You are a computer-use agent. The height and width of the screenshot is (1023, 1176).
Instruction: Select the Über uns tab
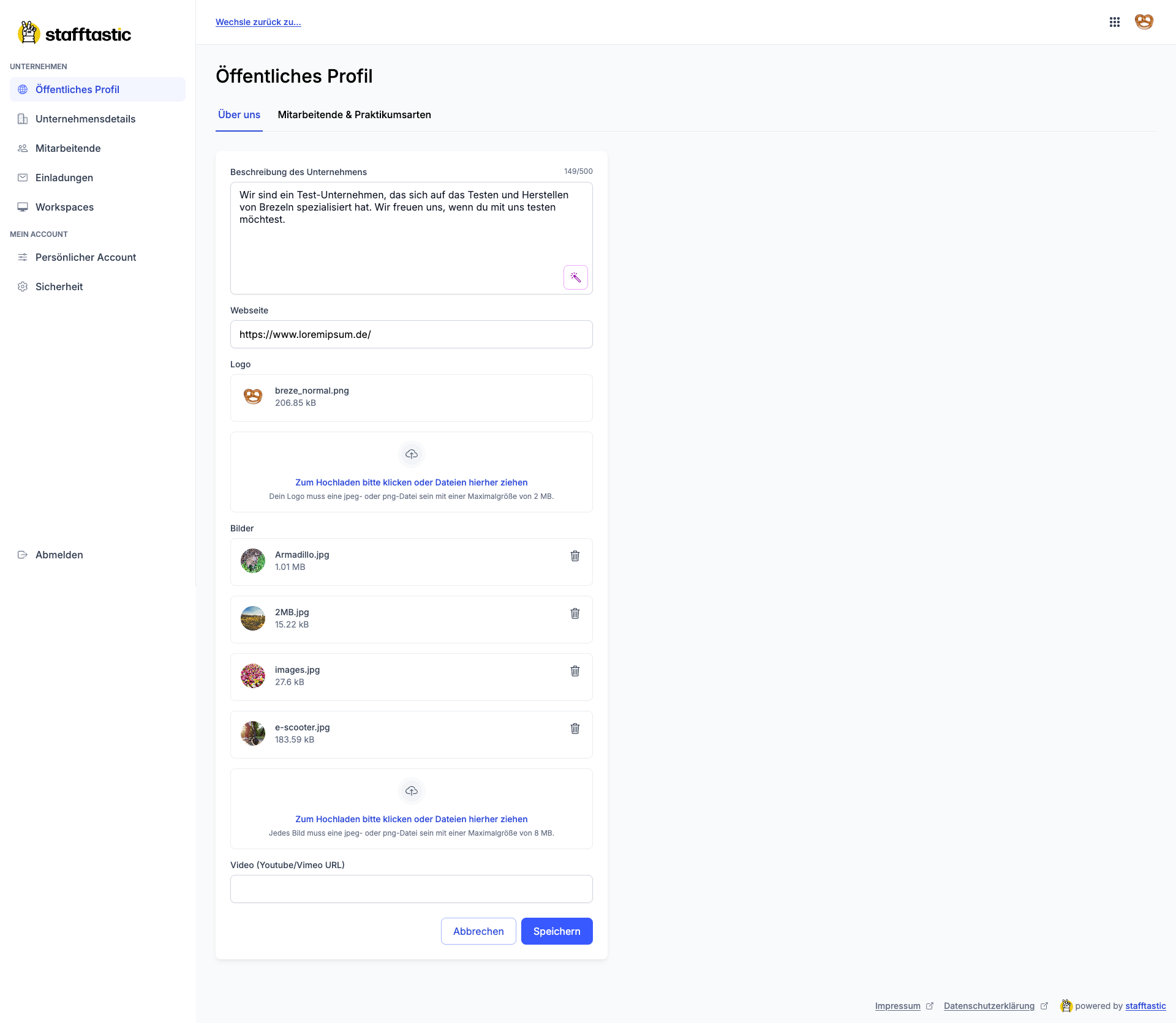[239, 115]
